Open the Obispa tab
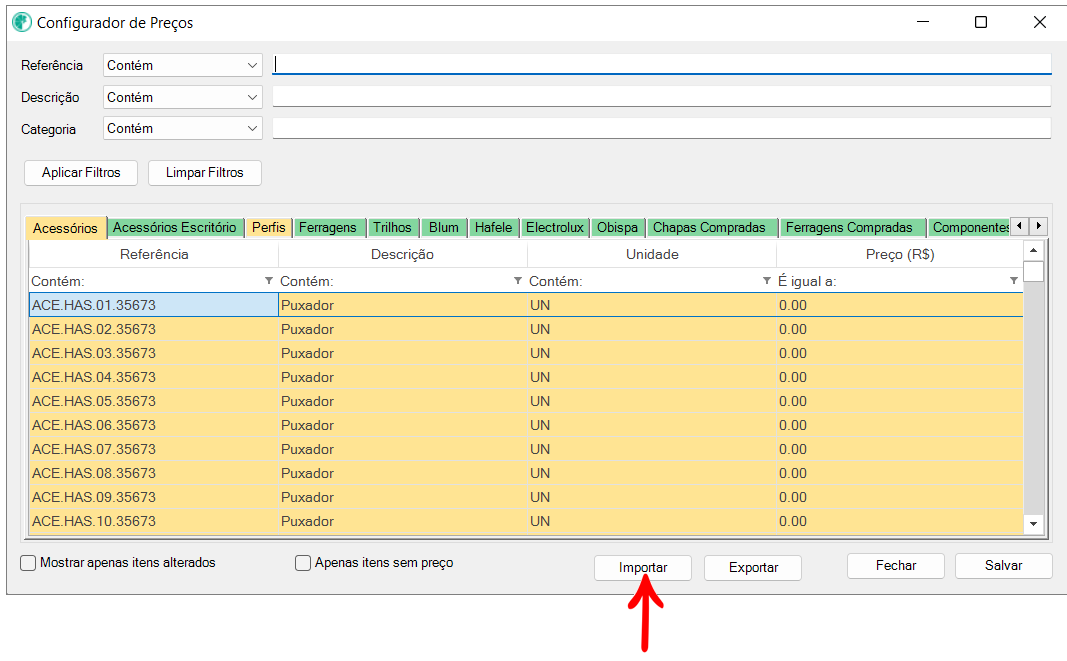 [x=617, y=227]
